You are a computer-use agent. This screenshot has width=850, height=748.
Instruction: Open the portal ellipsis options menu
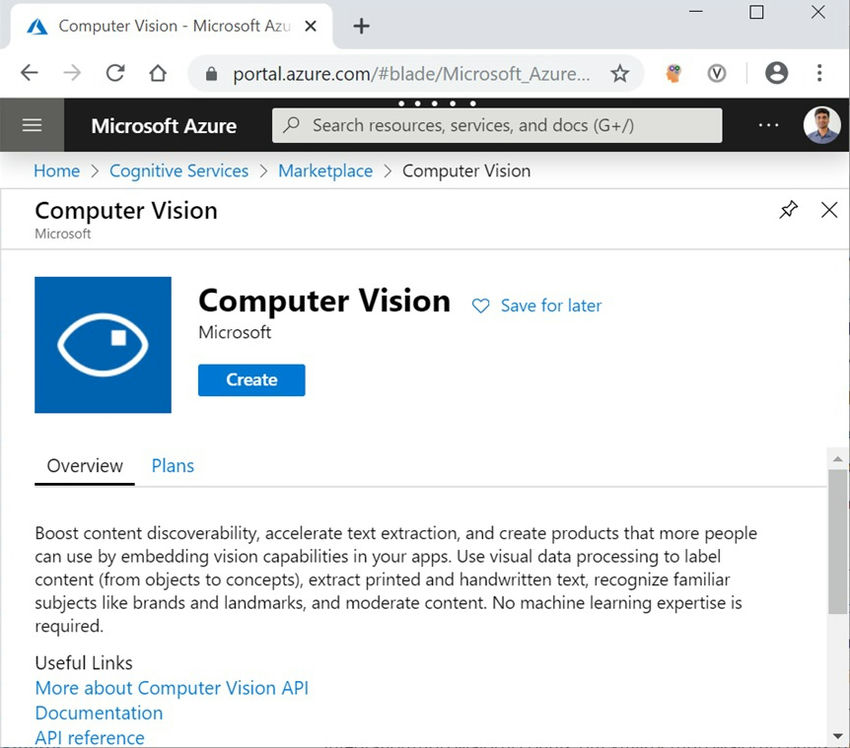pyautogui.click(x=768, y=125)
